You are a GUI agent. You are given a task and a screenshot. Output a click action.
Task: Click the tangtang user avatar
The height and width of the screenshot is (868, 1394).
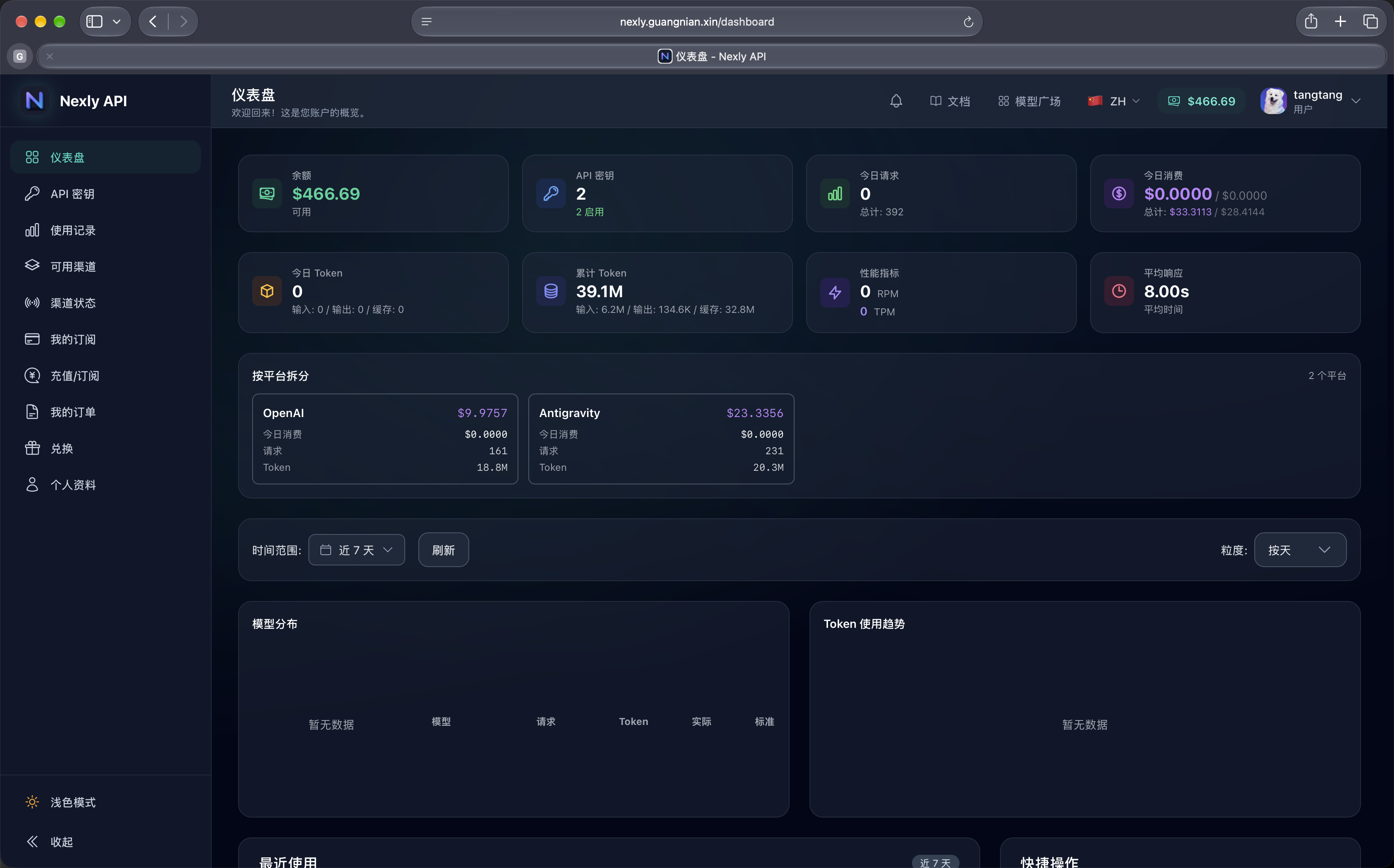[1273, 101]
